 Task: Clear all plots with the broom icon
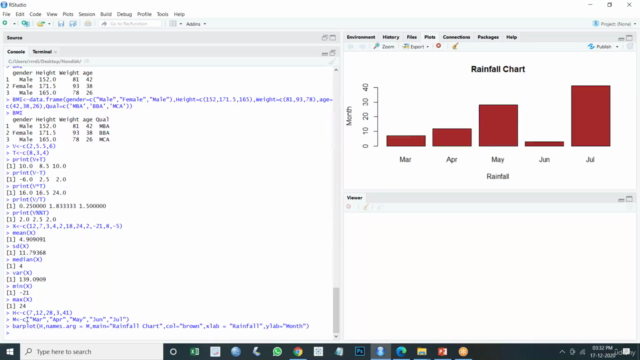[x=455, y=46]
